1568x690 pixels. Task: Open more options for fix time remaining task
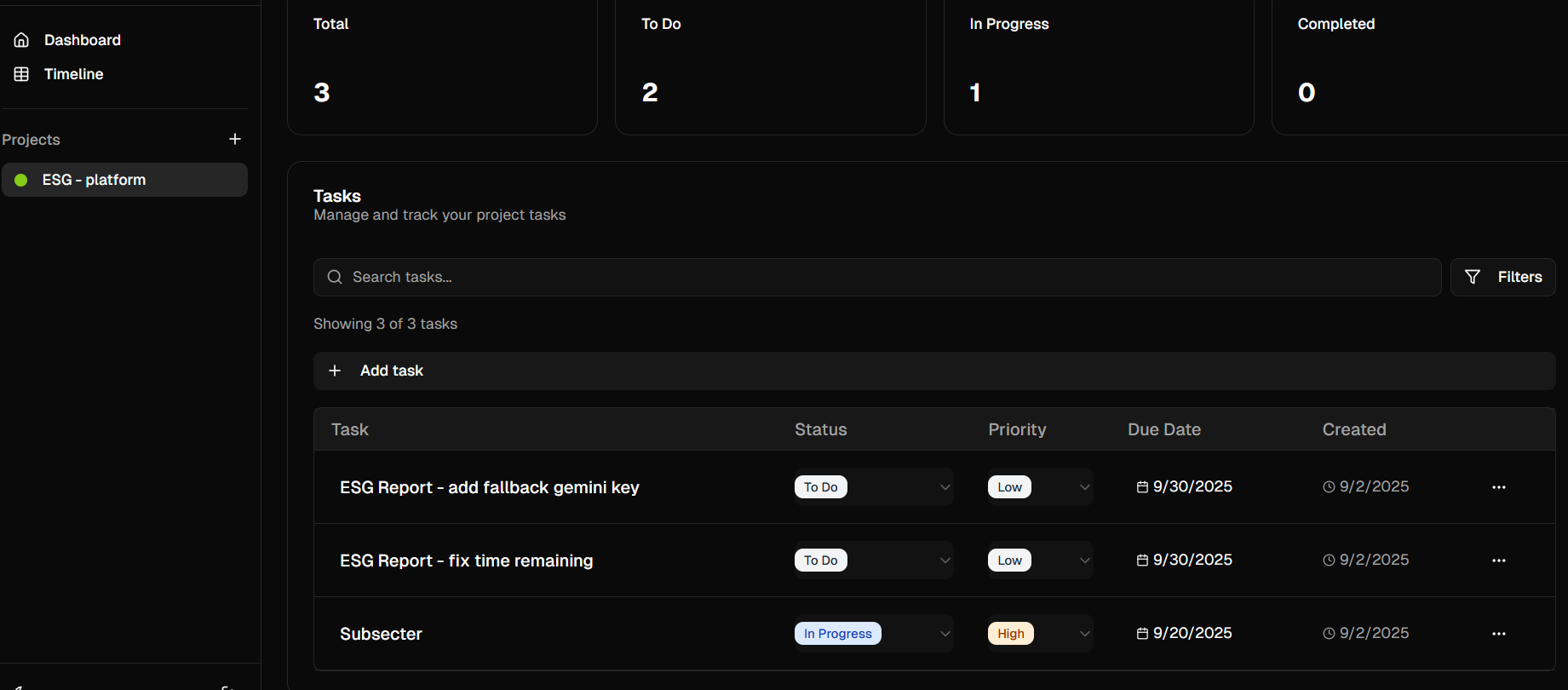click(1498, 561)
